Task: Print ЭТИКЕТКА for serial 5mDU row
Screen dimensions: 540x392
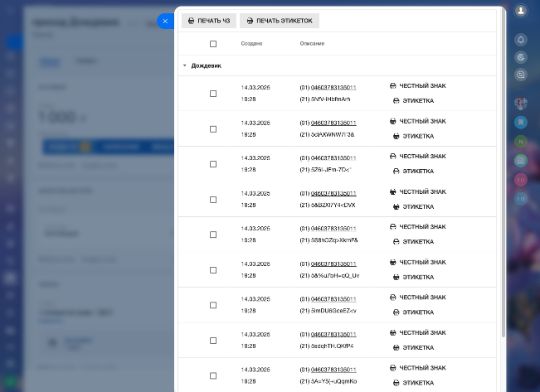Action: [413, 312]
